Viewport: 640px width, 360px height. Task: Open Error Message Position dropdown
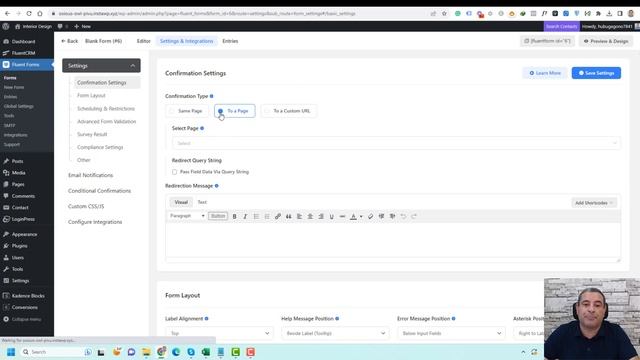pyautogui.click(x=451, y=333)
